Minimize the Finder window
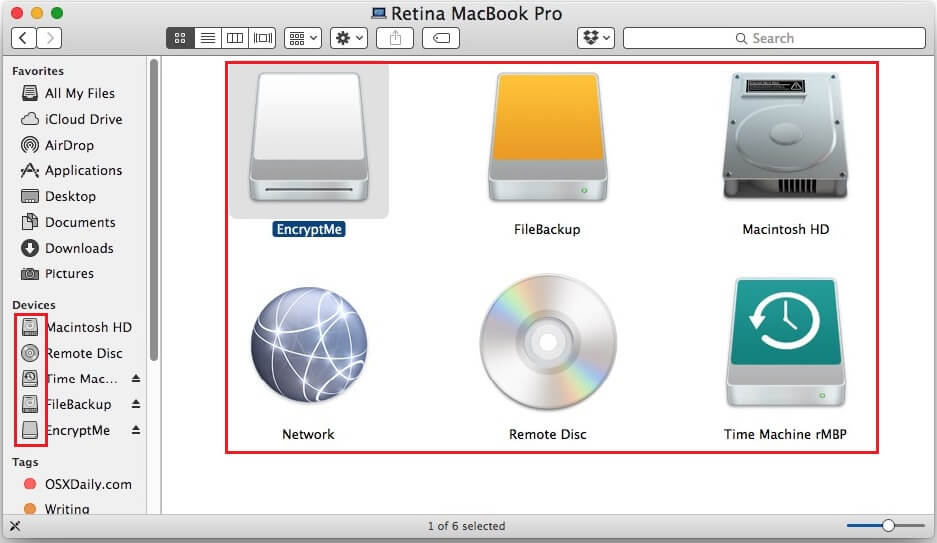937x543 pixels. (x=36, y=13)
